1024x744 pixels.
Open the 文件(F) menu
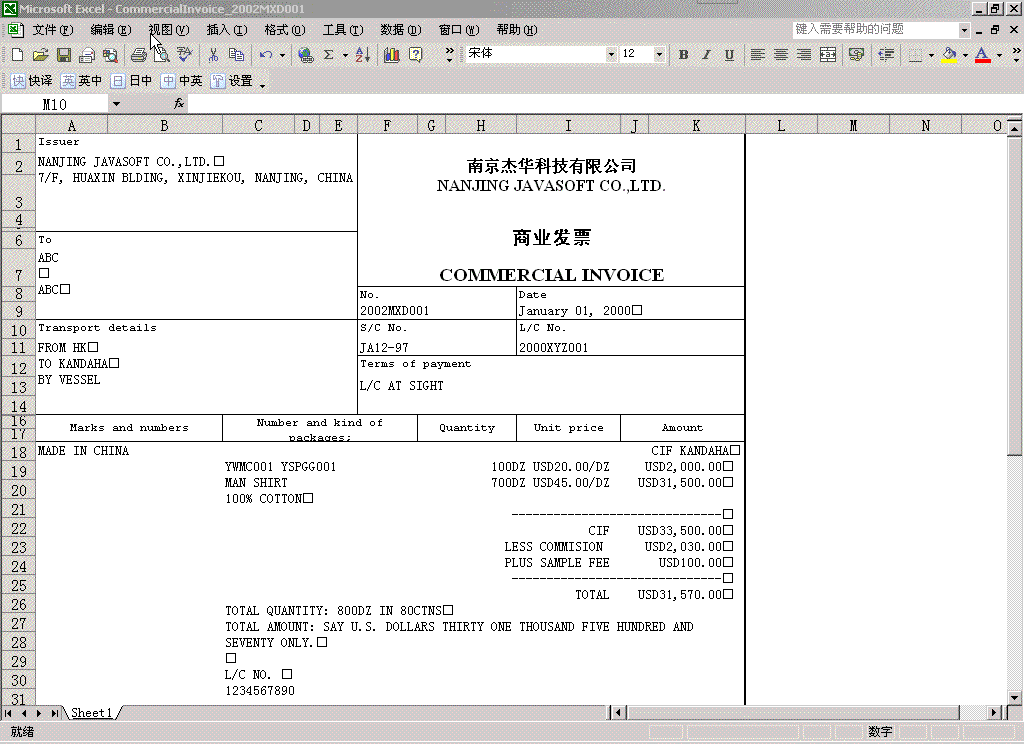tap(53, 29)
